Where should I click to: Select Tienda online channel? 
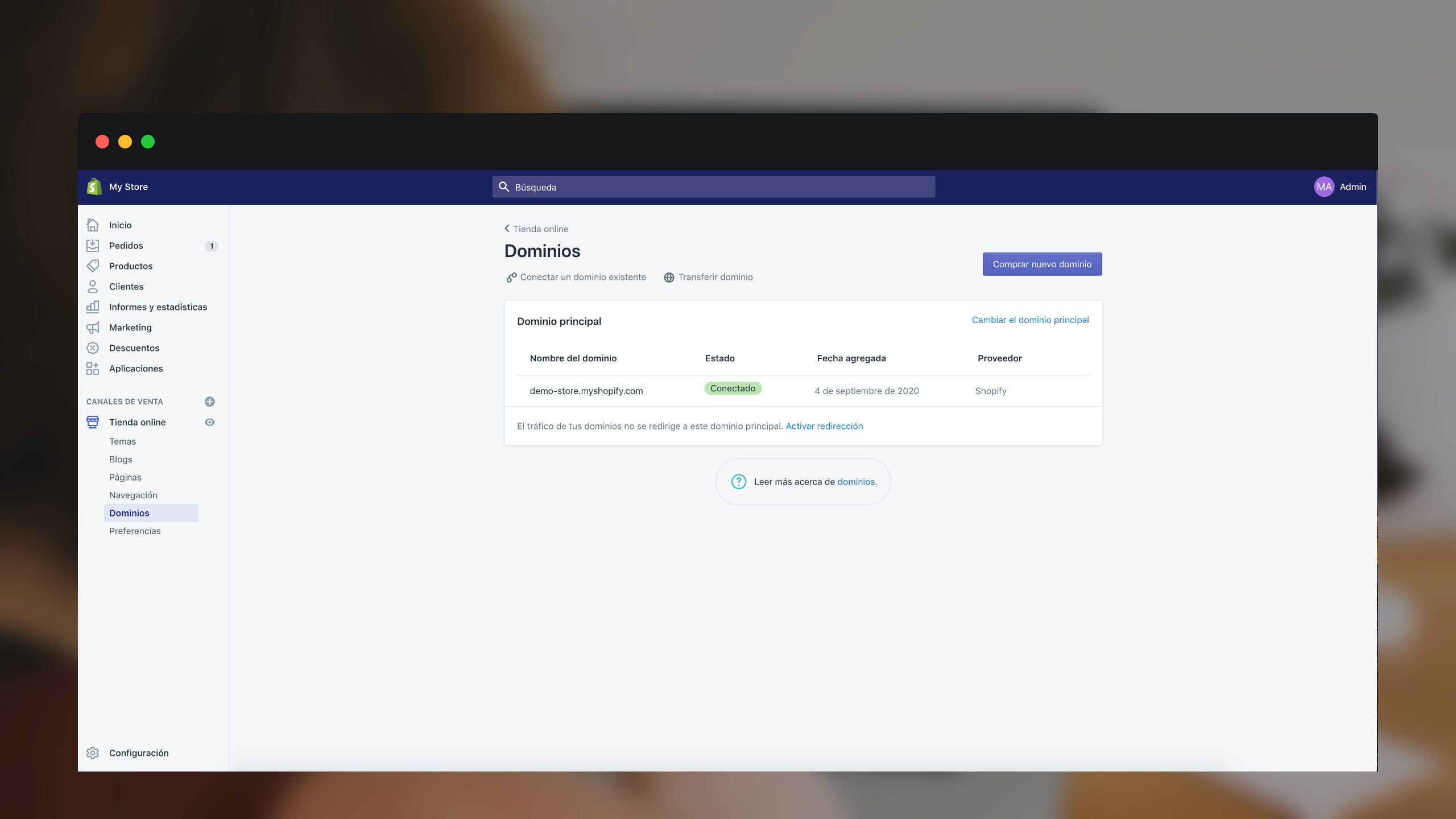coord(138,422)
